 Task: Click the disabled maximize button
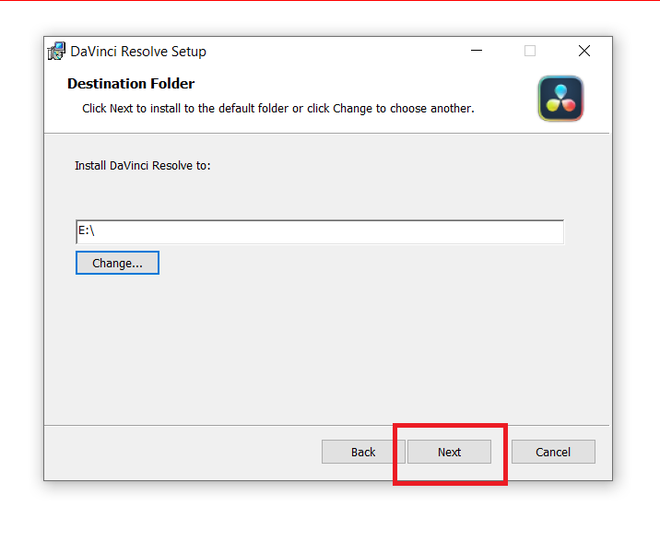pos(530,51)
